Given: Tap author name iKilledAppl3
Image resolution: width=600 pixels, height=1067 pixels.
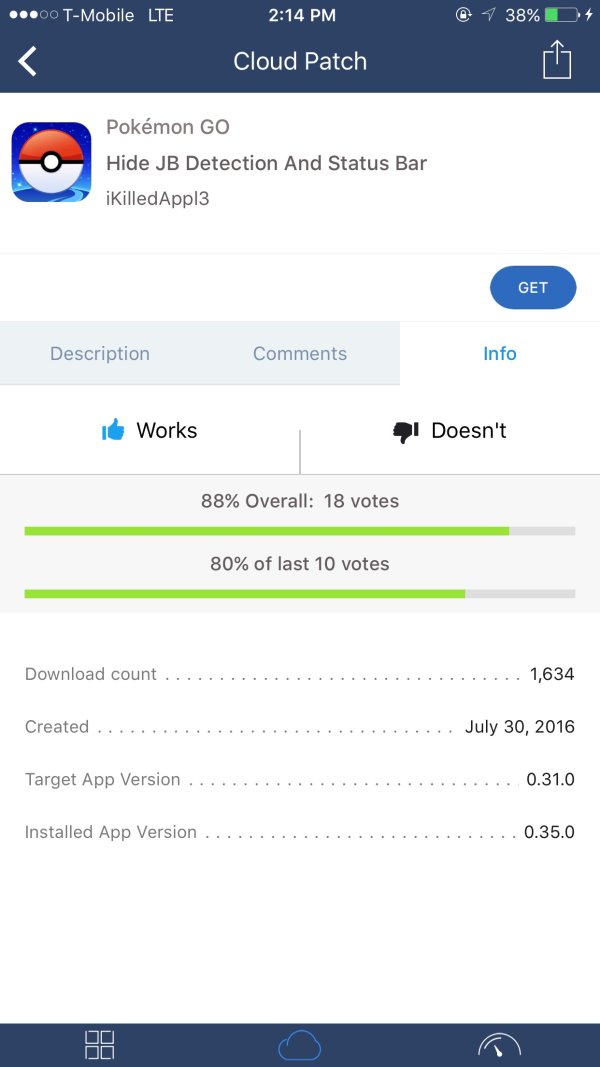Looking at the screenshot, I should pos(157,198).
